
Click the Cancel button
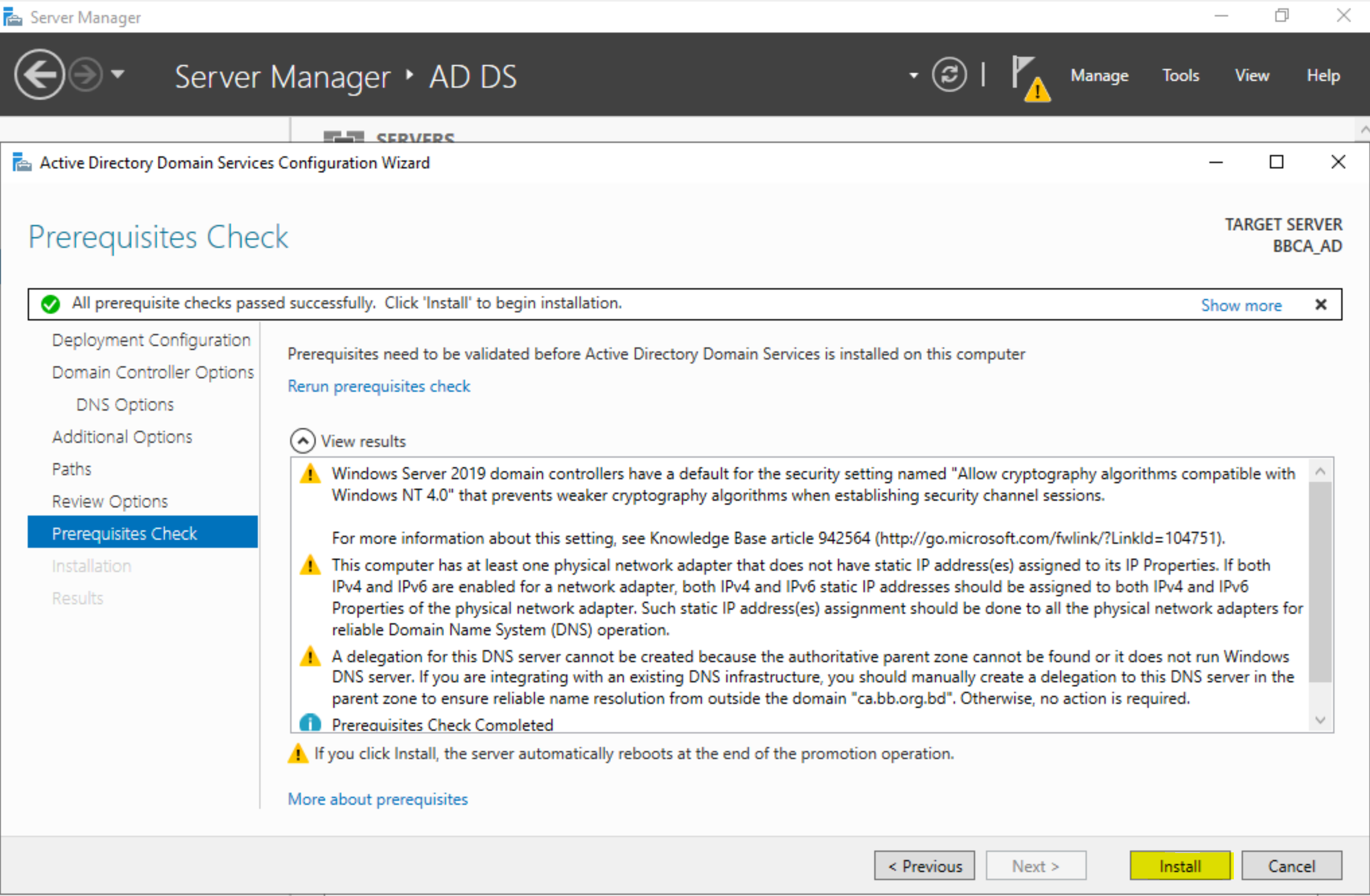coord(1292,865)
